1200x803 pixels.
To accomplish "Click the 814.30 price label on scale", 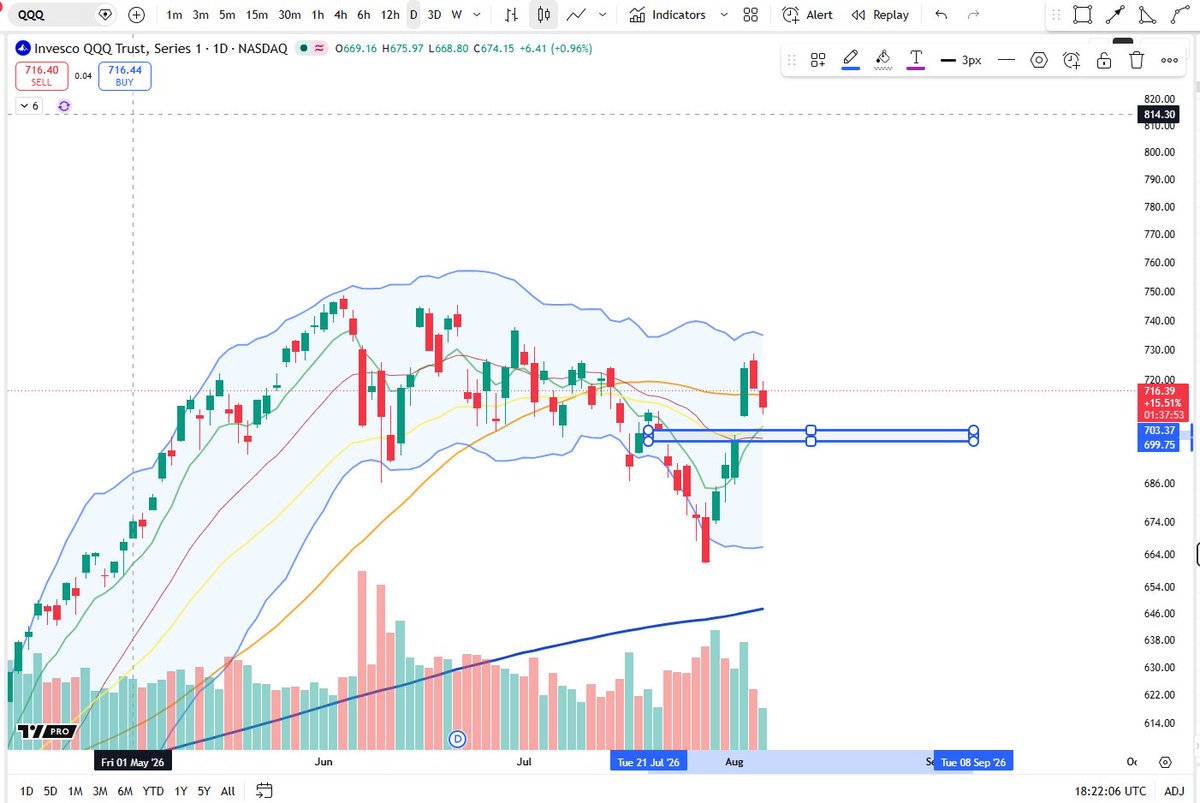I will (x=1159, y=115).
